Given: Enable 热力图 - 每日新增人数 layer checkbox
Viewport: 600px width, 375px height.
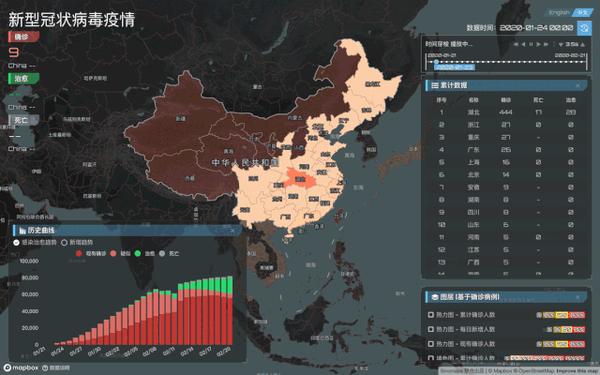Looking at the screenshot, I should tap(430, 329).
